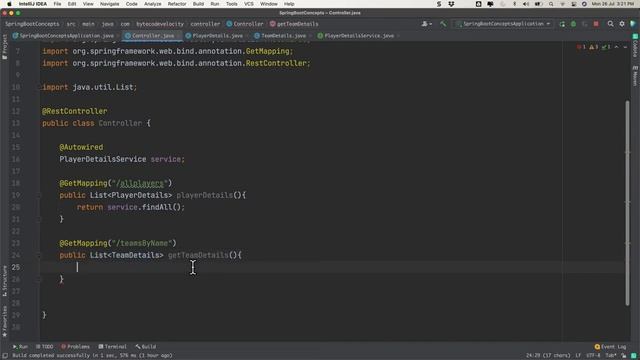Click the Build project hammer icon
The image size is (640, 360).
(443, 24)
